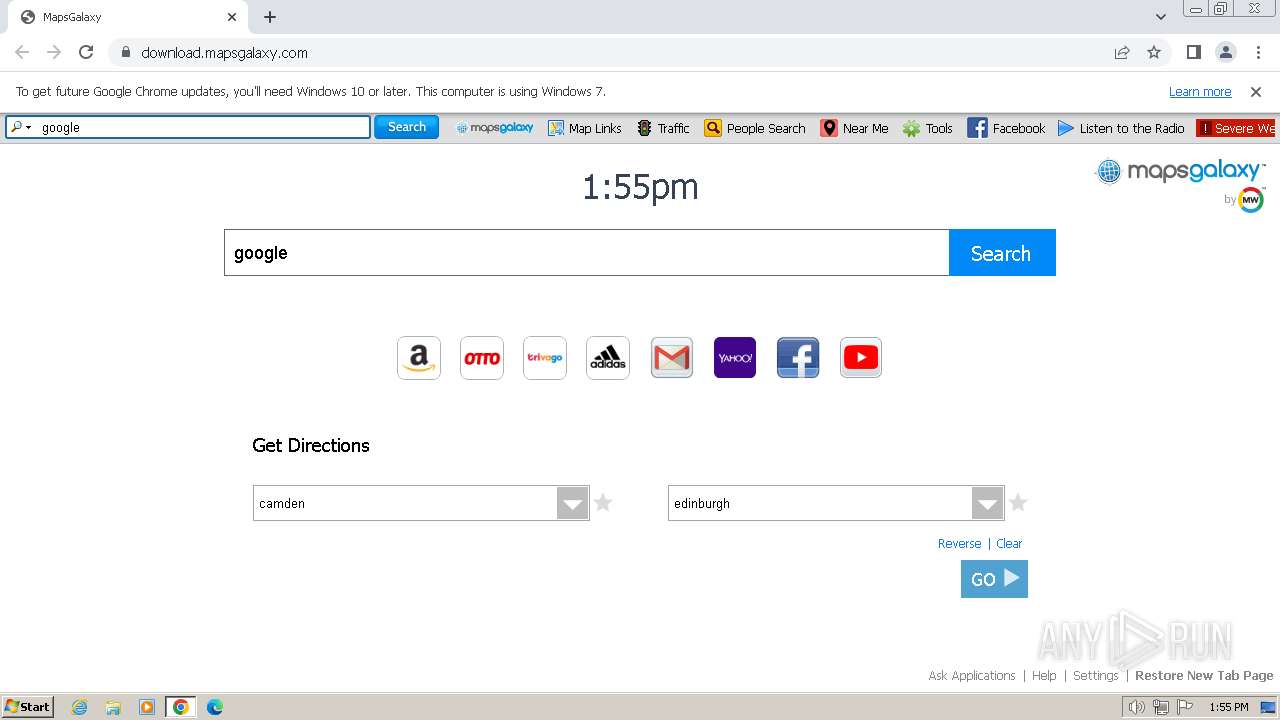The image size is (1280, 720).
Task: Open the toolbar search magnifier dropdown
Action: 21,127
